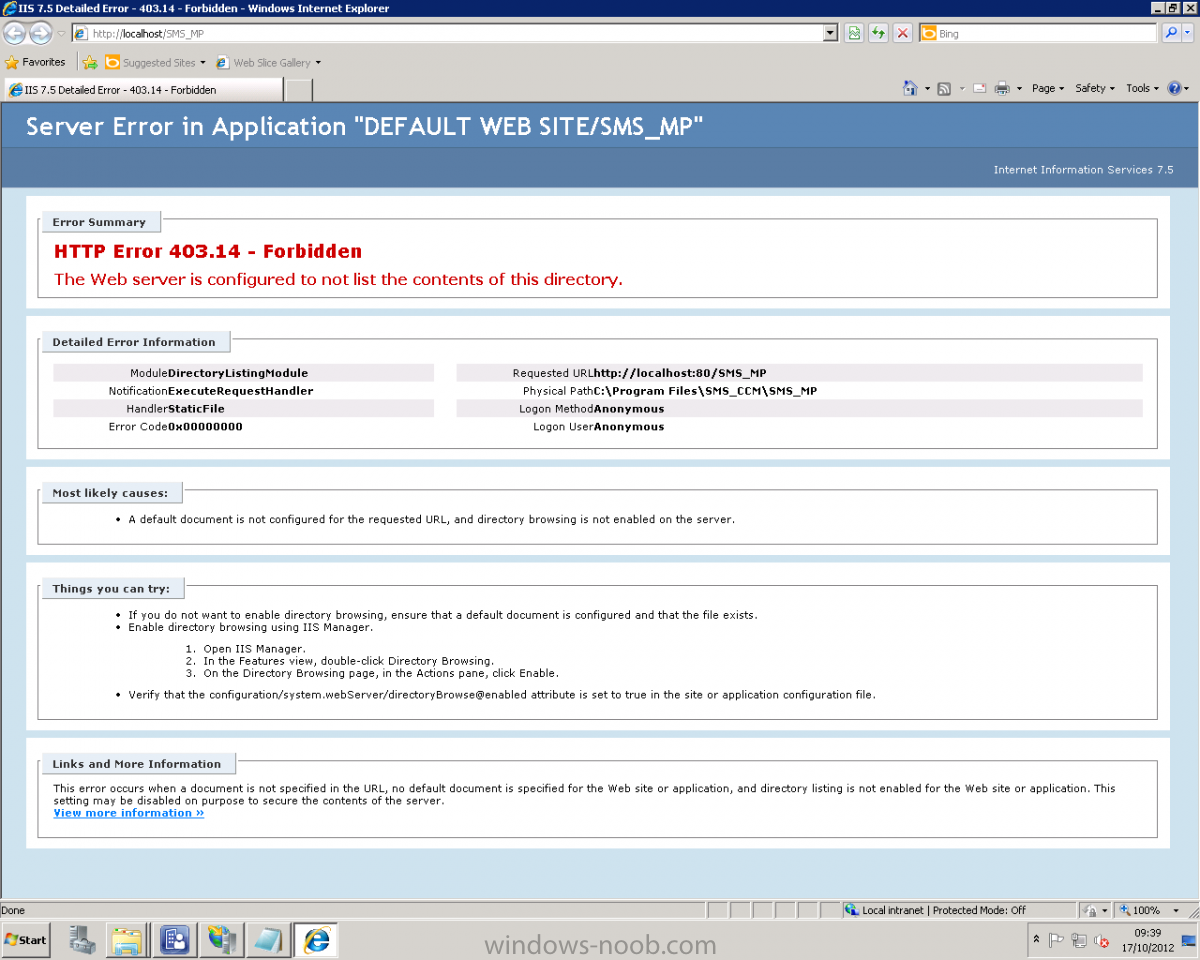Click the ExecuteRequestHandler notification value
Viewport: 1200px width, 960px height.
[241, 391]
